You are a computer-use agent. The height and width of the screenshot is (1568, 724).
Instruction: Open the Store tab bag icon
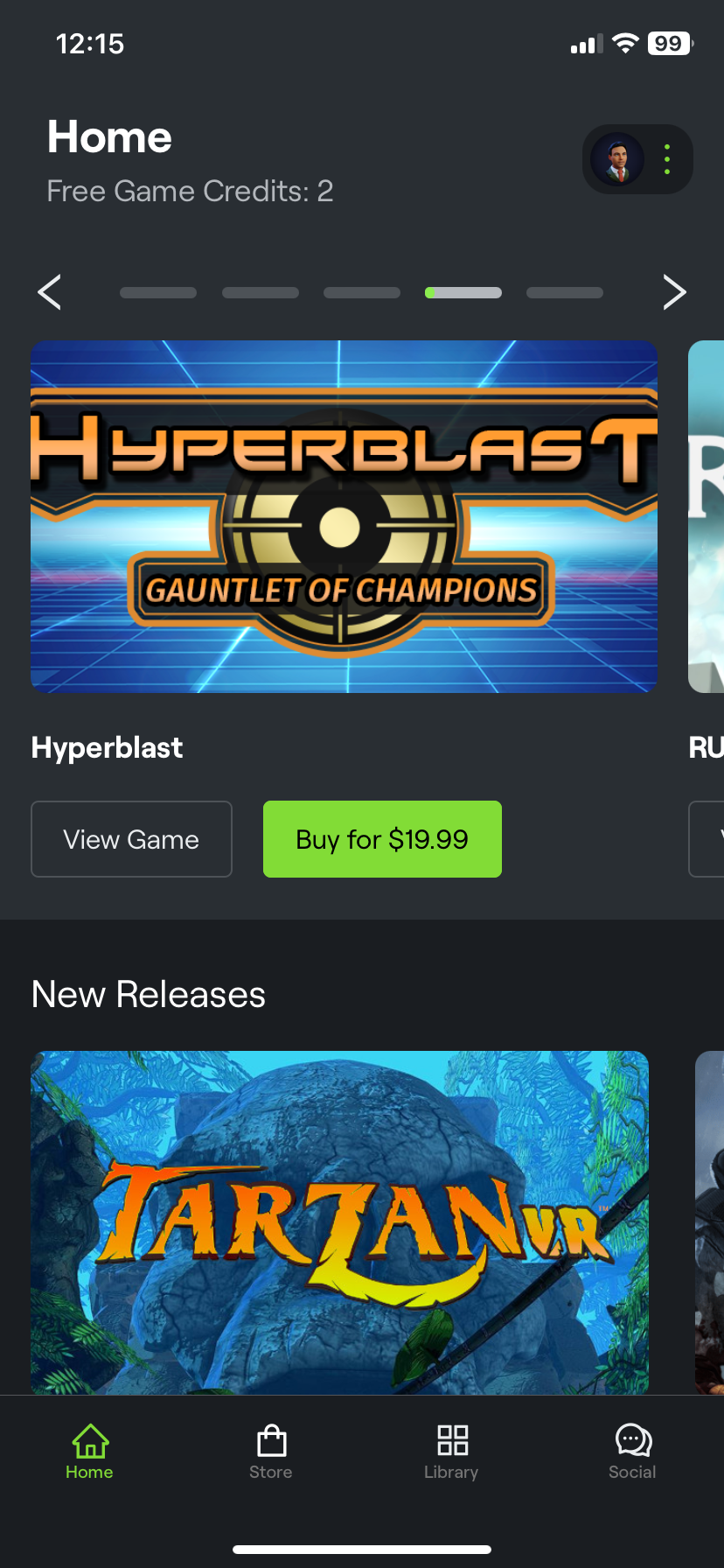(x=271, y=1440)
